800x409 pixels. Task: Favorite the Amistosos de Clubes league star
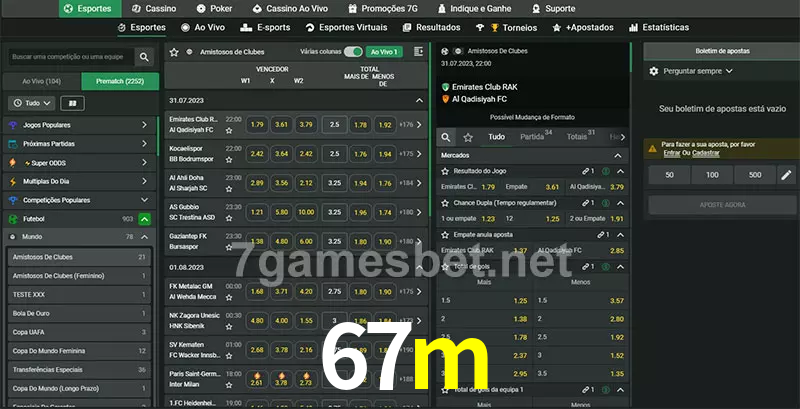[x=174, y=51]
